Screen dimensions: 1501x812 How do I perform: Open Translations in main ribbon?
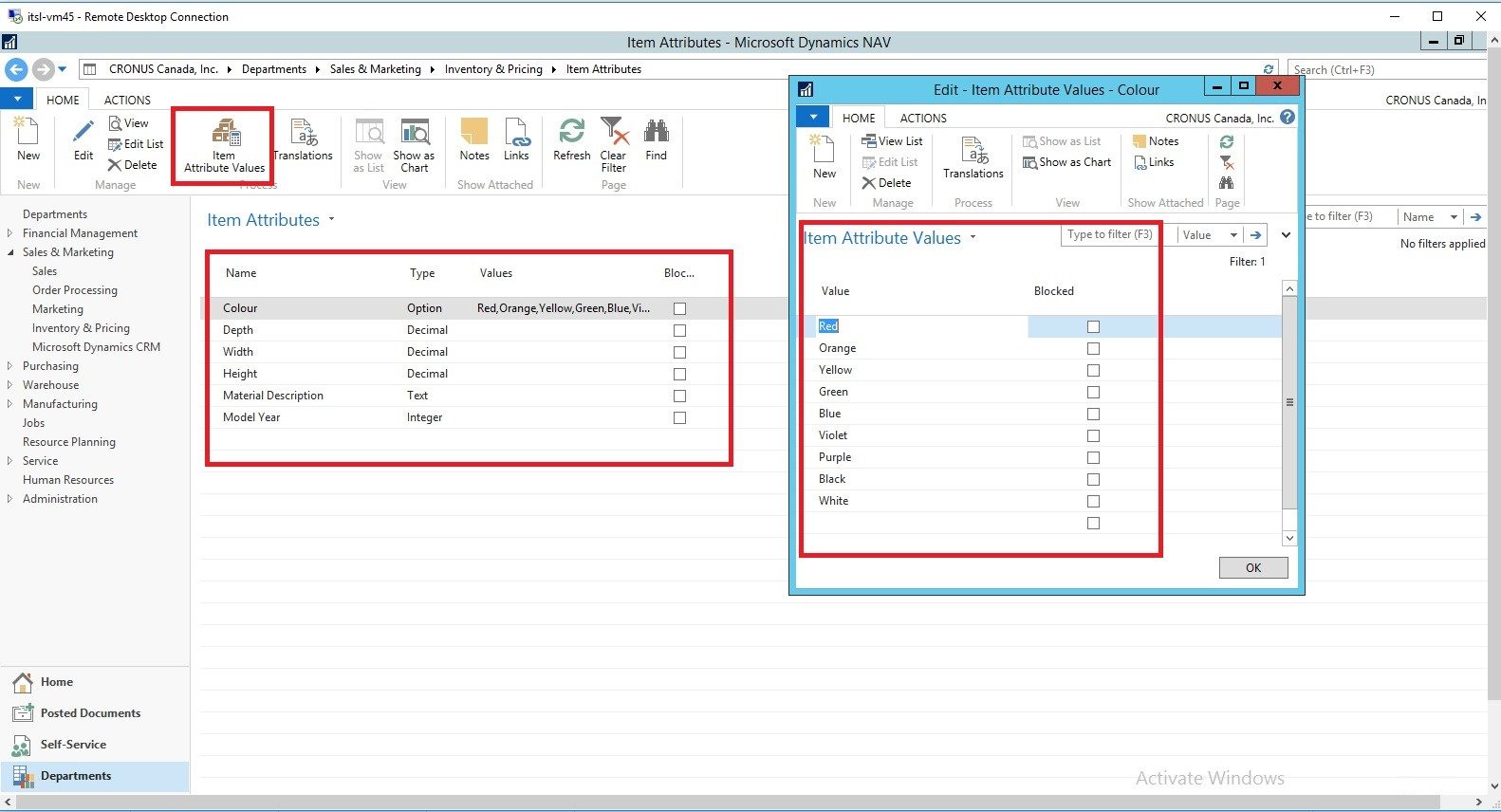[304, 139]
